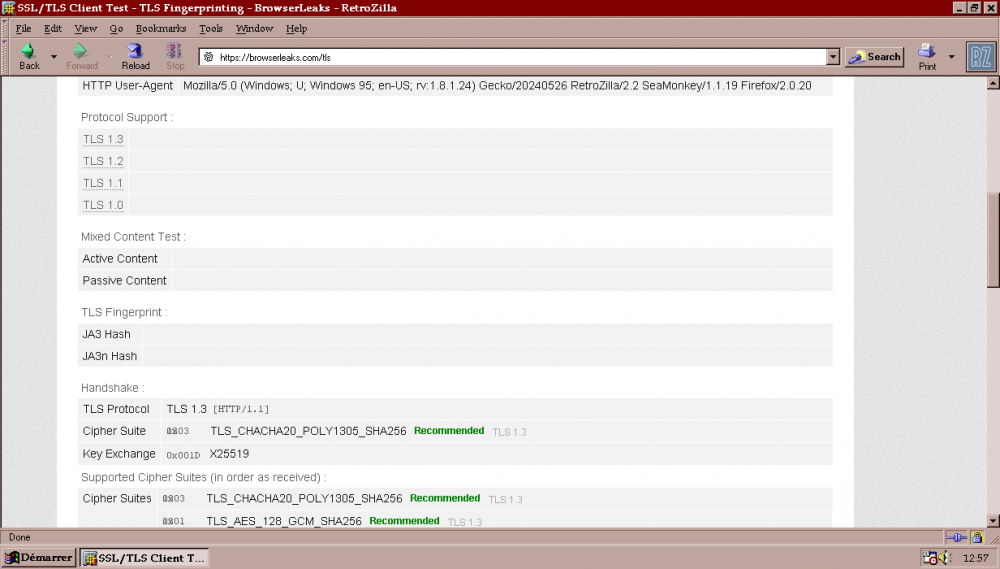Click the online/offline connection icon in status bar
The height and width of the screenshot is (569, 1000).
[x=953, y=537]
